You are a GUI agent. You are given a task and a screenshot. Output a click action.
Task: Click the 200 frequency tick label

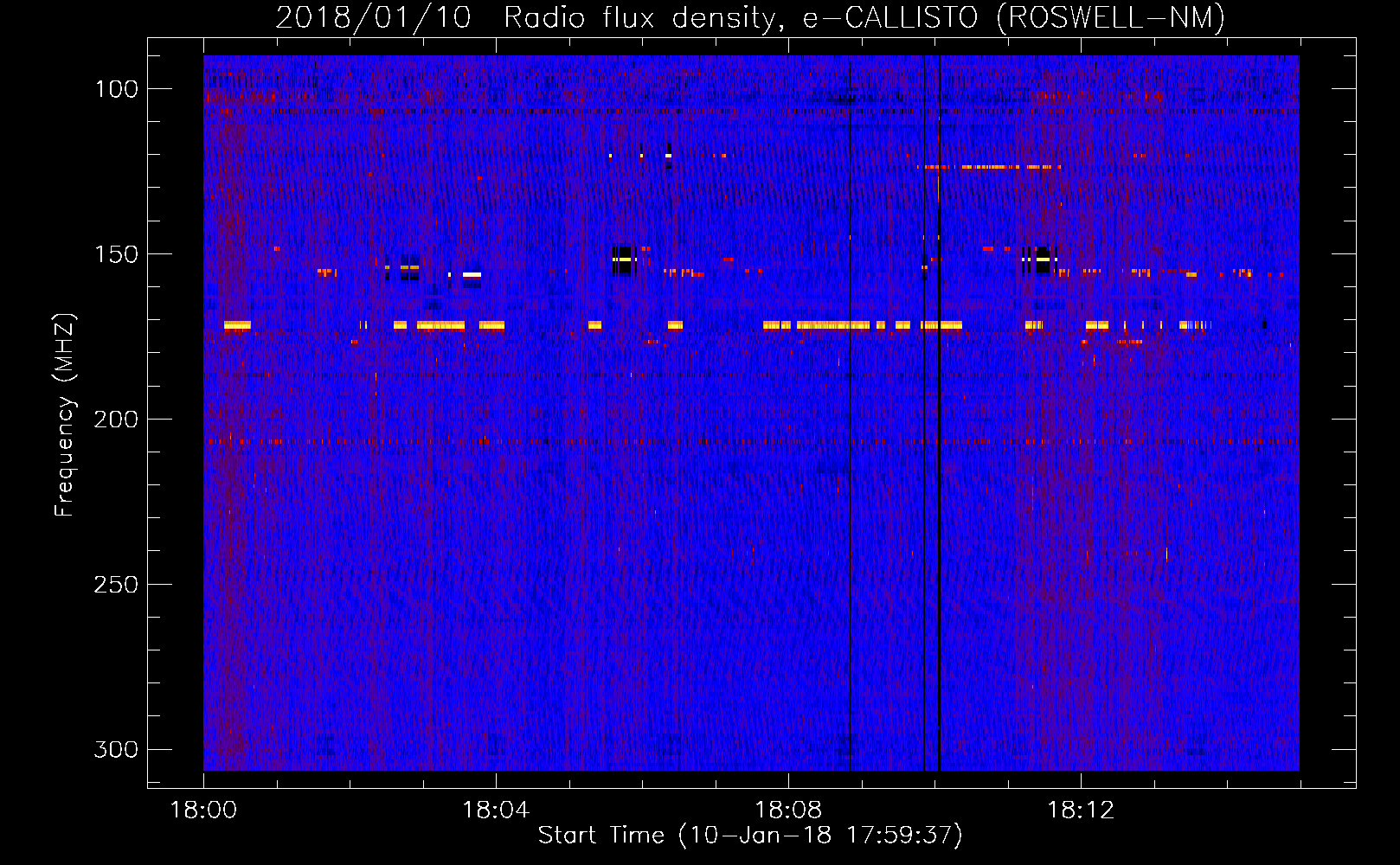point(116,420)
